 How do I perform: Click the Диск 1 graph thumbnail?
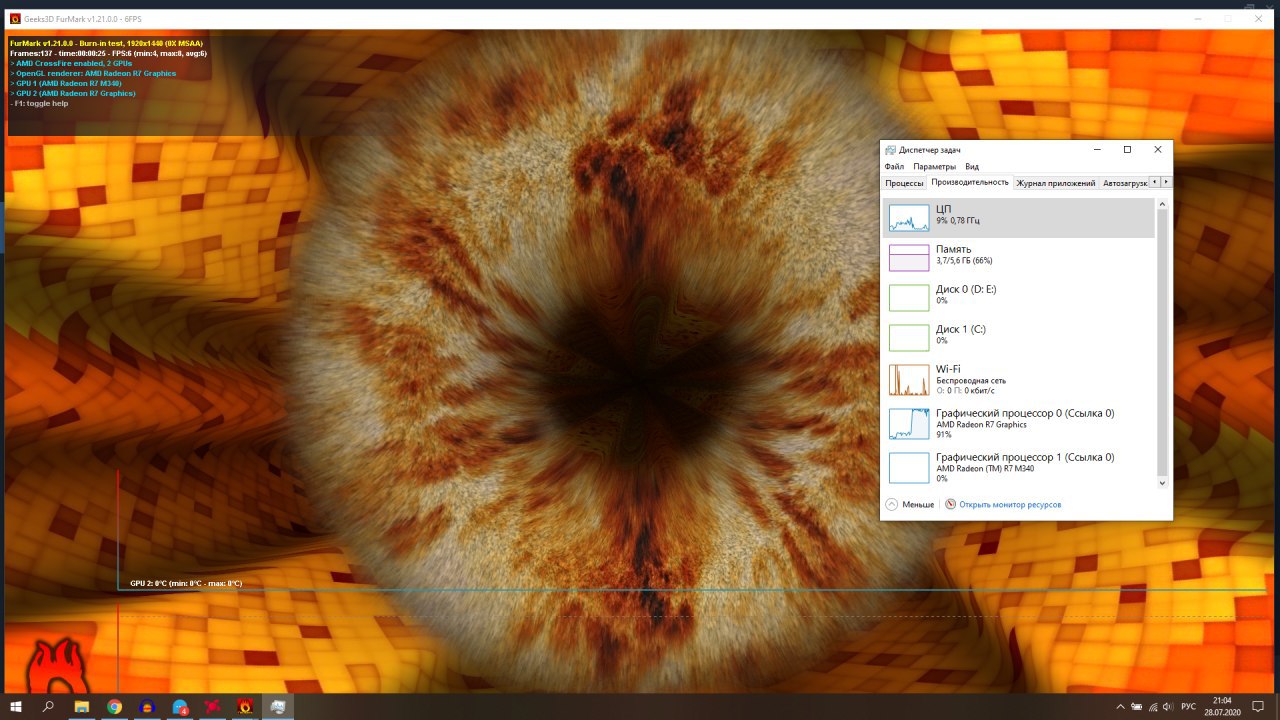tap(909, 338)
